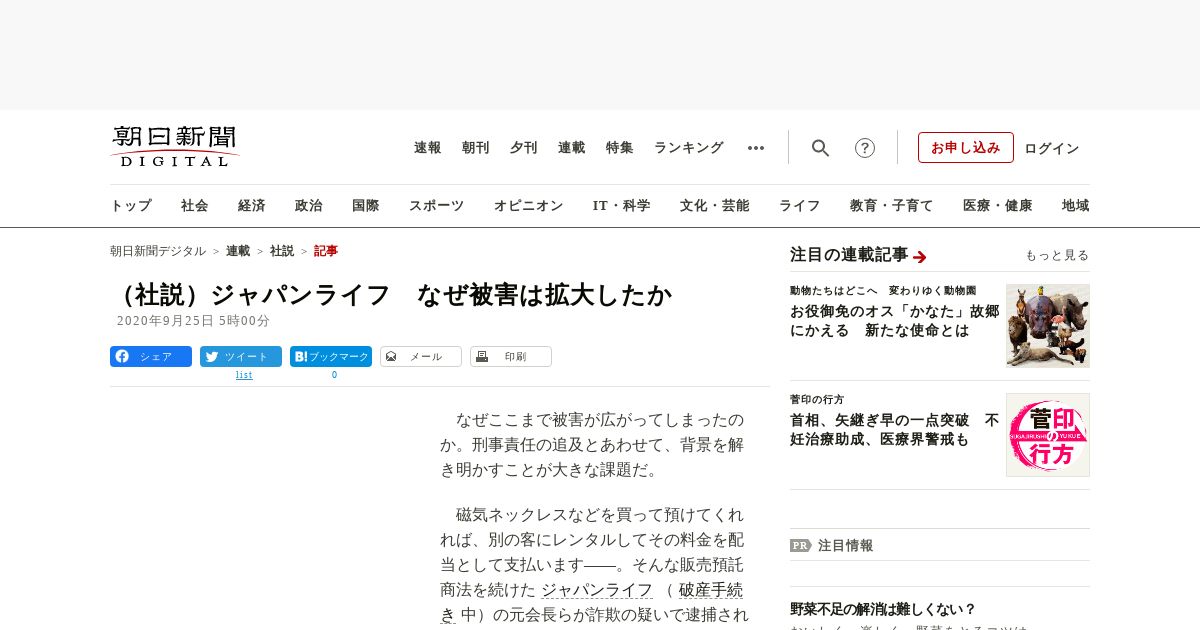
Task: Open the 連載 header menu
Action: (572, 148)
